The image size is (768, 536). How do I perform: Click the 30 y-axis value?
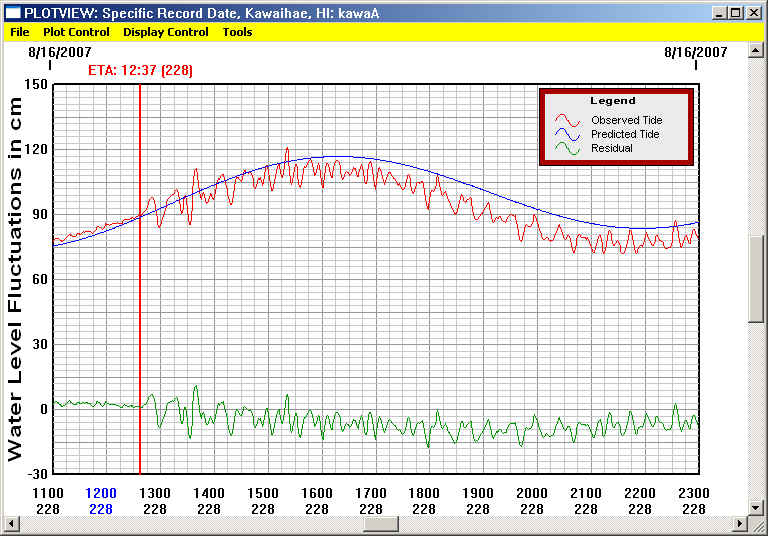(41, 344)
